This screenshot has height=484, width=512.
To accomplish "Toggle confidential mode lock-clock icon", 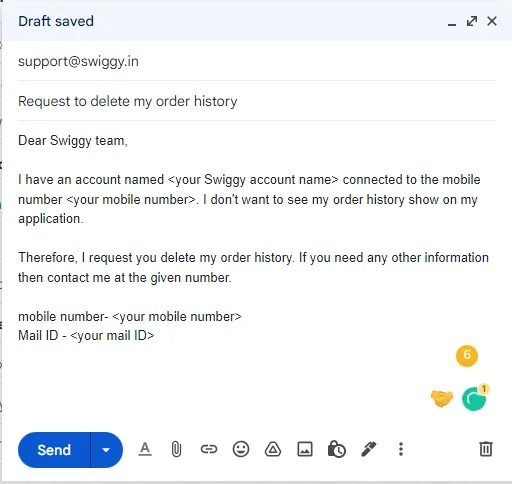I will 337,449.
